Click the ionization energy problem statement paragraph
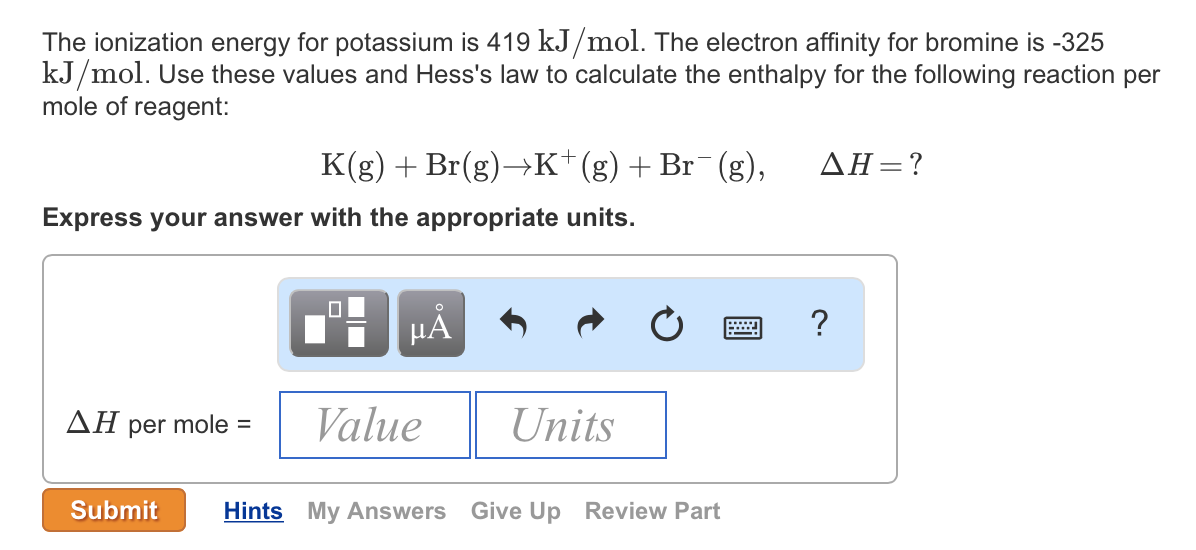The image size is (1196, 550). point(601,75)
